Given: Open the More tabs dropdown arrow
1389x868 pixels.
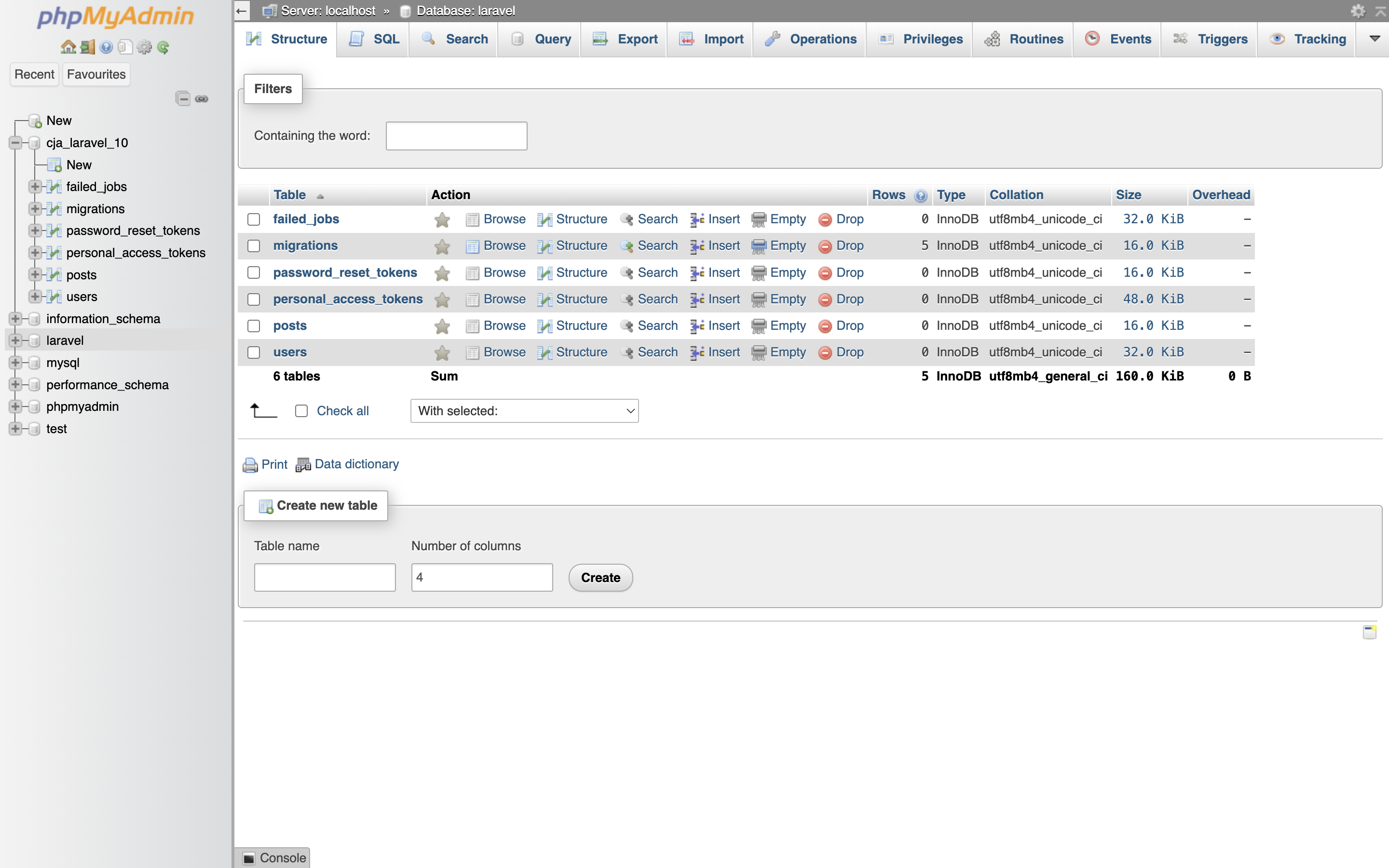Looking at the screenshot, I should click(1374, 39).
